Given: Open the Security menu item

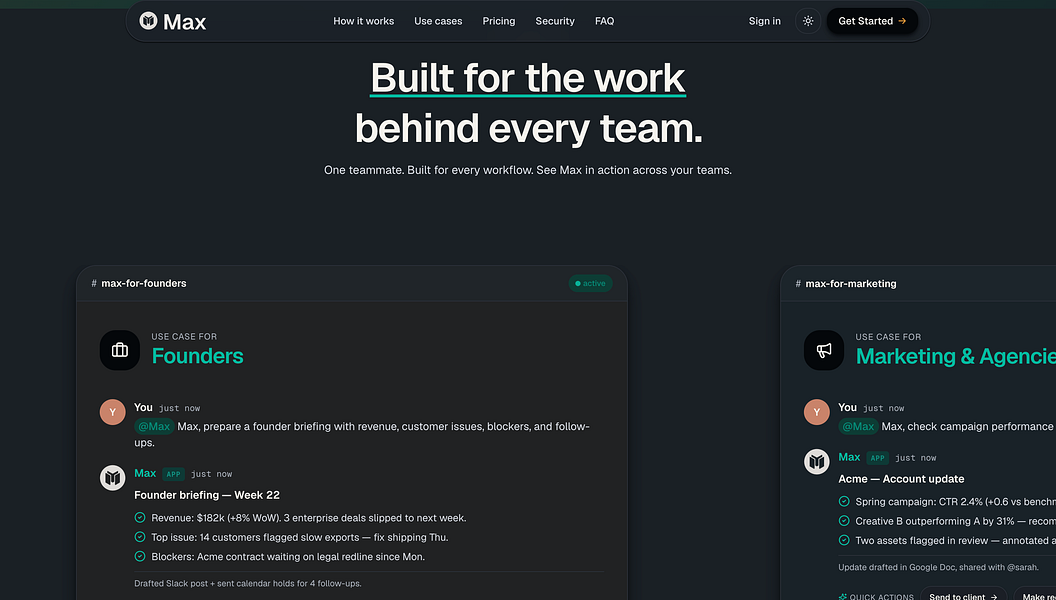Looking at the screenshot, I should (555, 21).
